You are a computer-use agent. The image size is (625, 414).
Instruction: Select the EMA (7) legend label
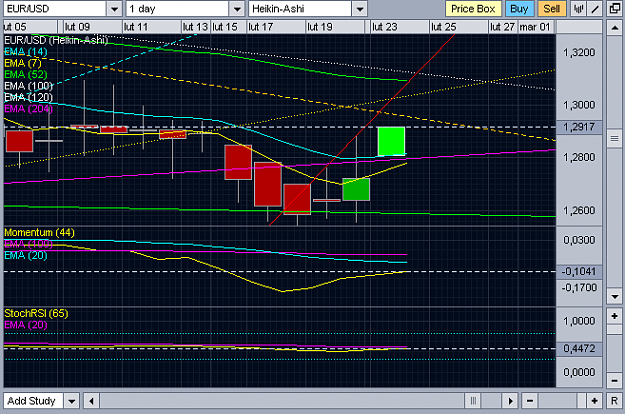[23, 63]
